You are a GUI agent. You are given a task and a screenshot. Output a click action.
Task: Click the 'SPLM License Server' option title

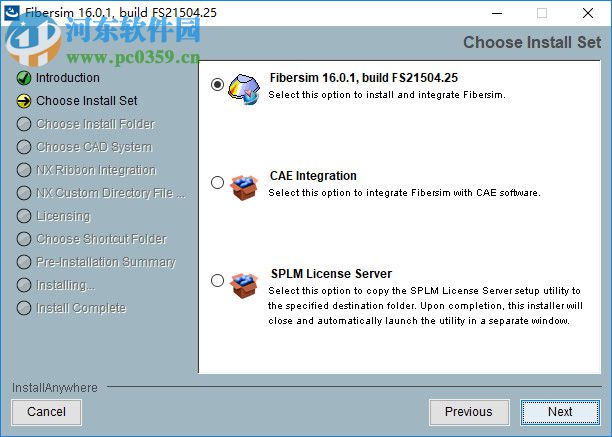331,274
